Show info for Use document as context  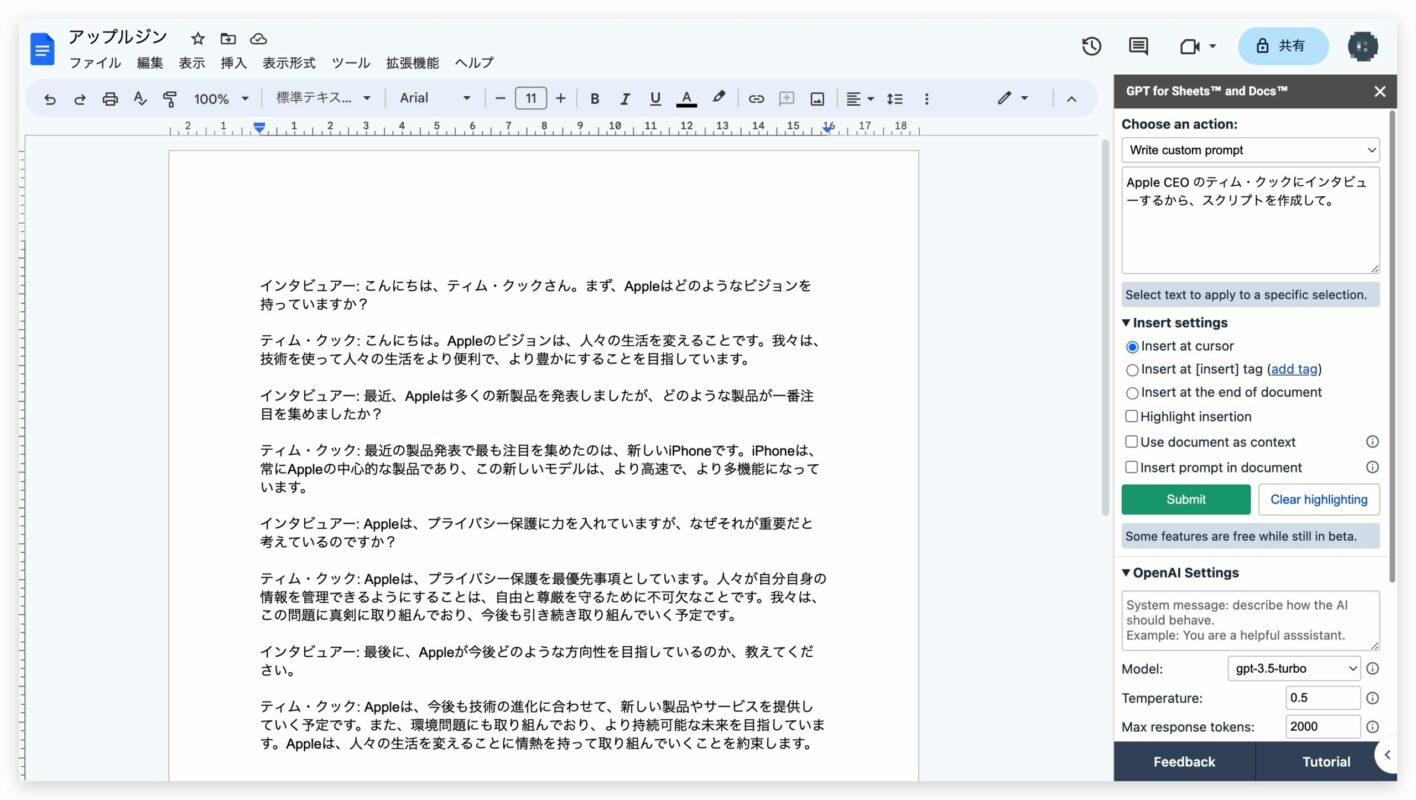click(x=1372, y=442)
